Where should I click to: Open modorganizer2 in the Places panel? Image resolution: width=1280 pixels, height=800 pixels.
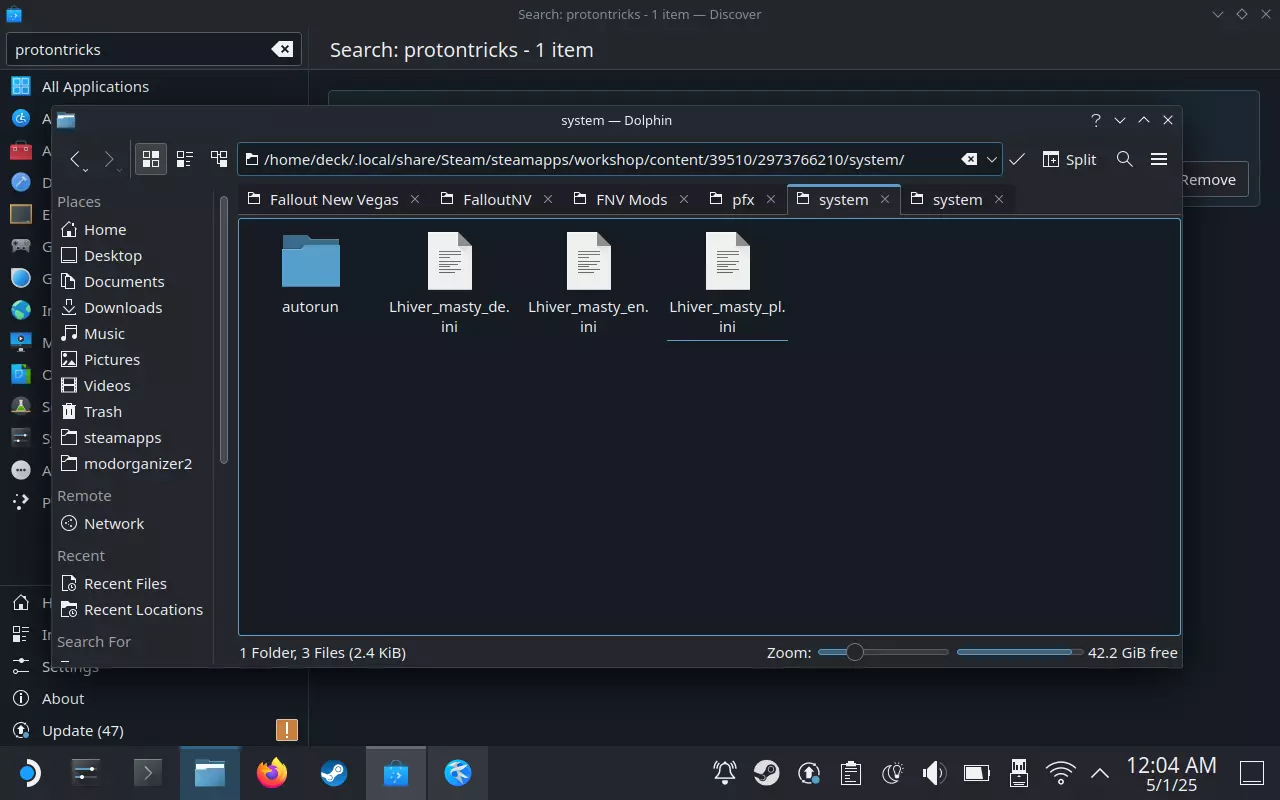point(135,463)
